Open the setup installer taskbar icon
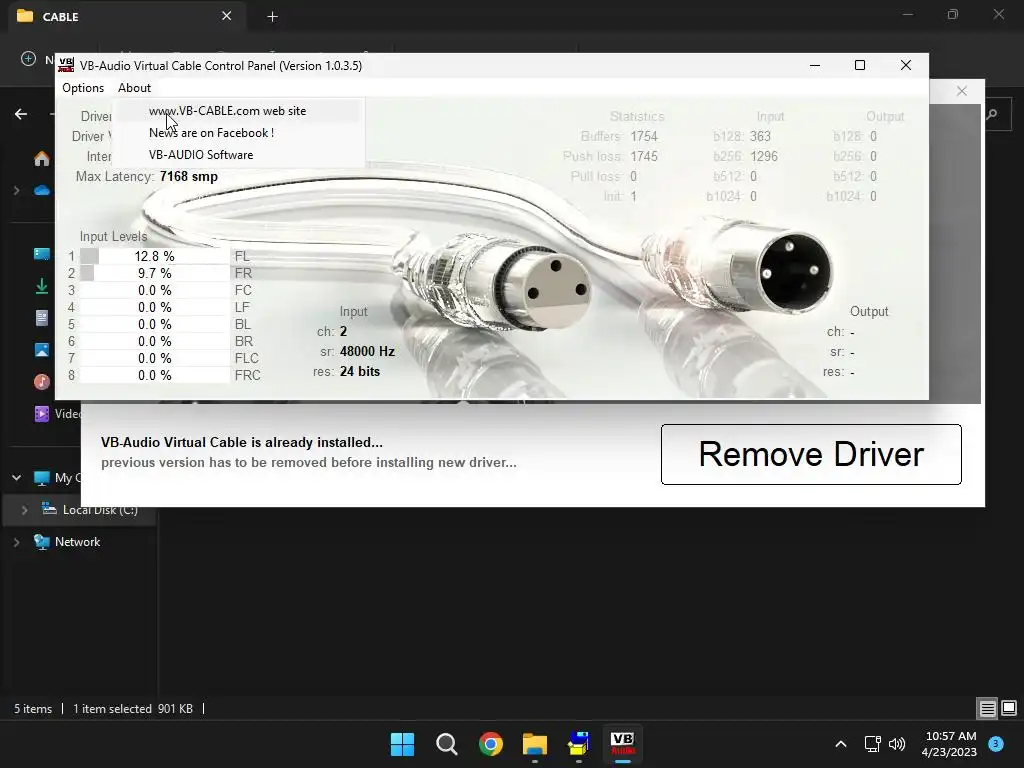 tap(579, 744)
